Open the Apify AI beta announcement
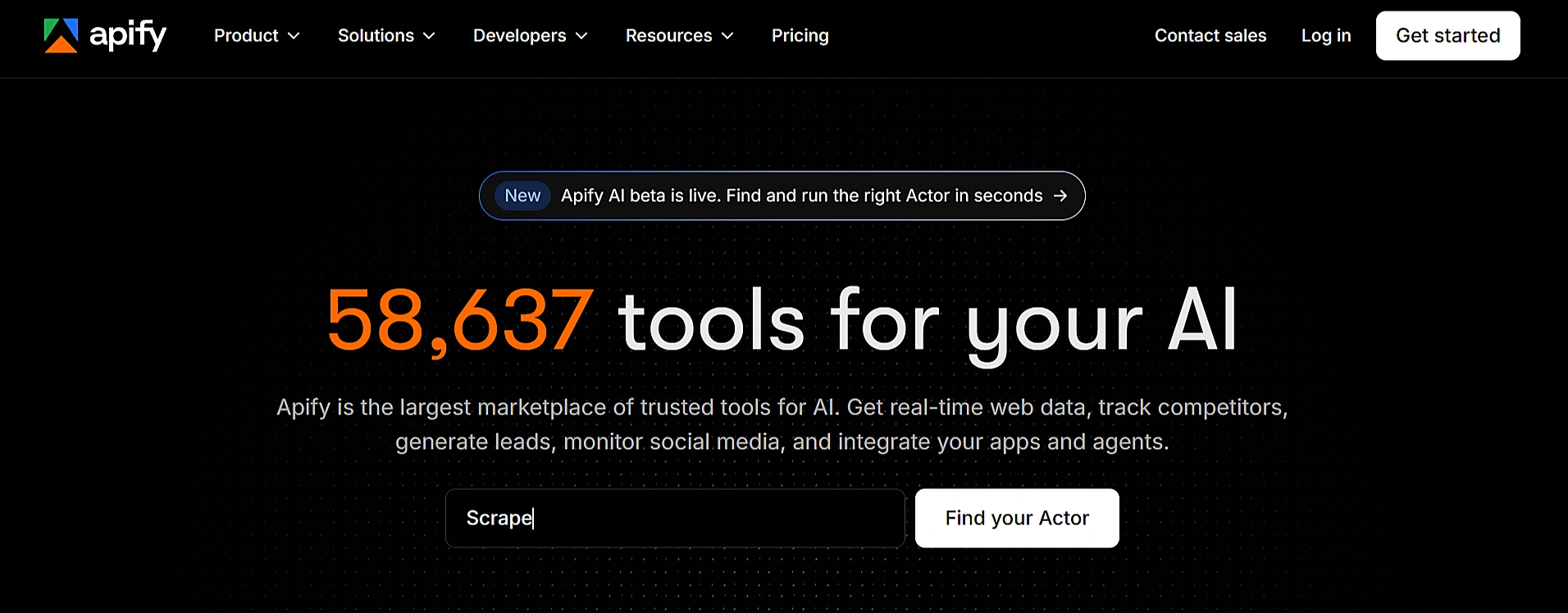Image resolution: width=1568 pixels, height=613 pixels. (782, 195)
